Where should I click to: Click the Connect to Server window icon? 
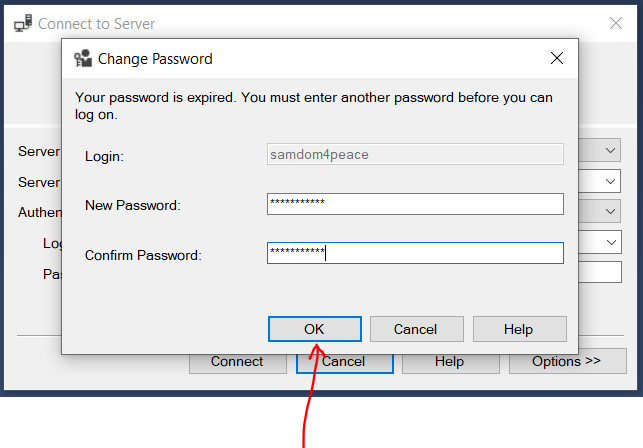[x=22, y=23]
